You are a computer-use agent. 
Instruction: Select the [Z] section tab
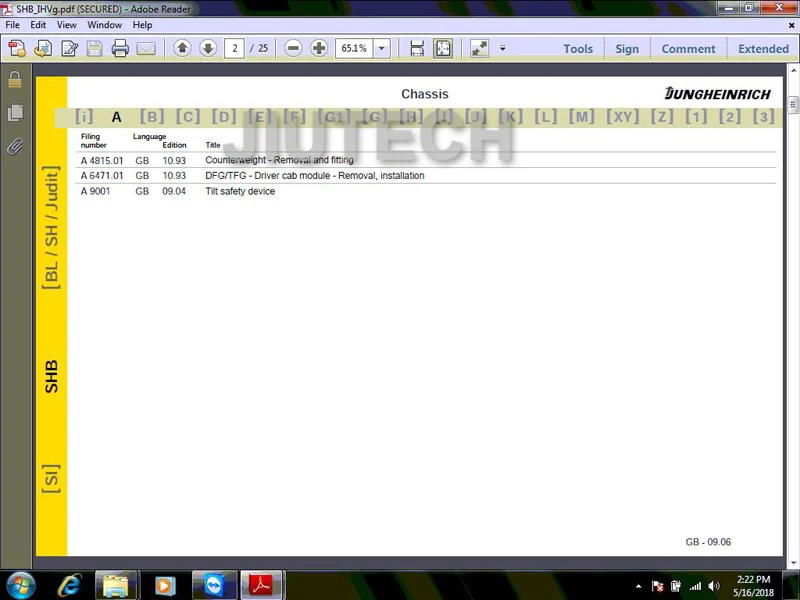pos(662,117)
